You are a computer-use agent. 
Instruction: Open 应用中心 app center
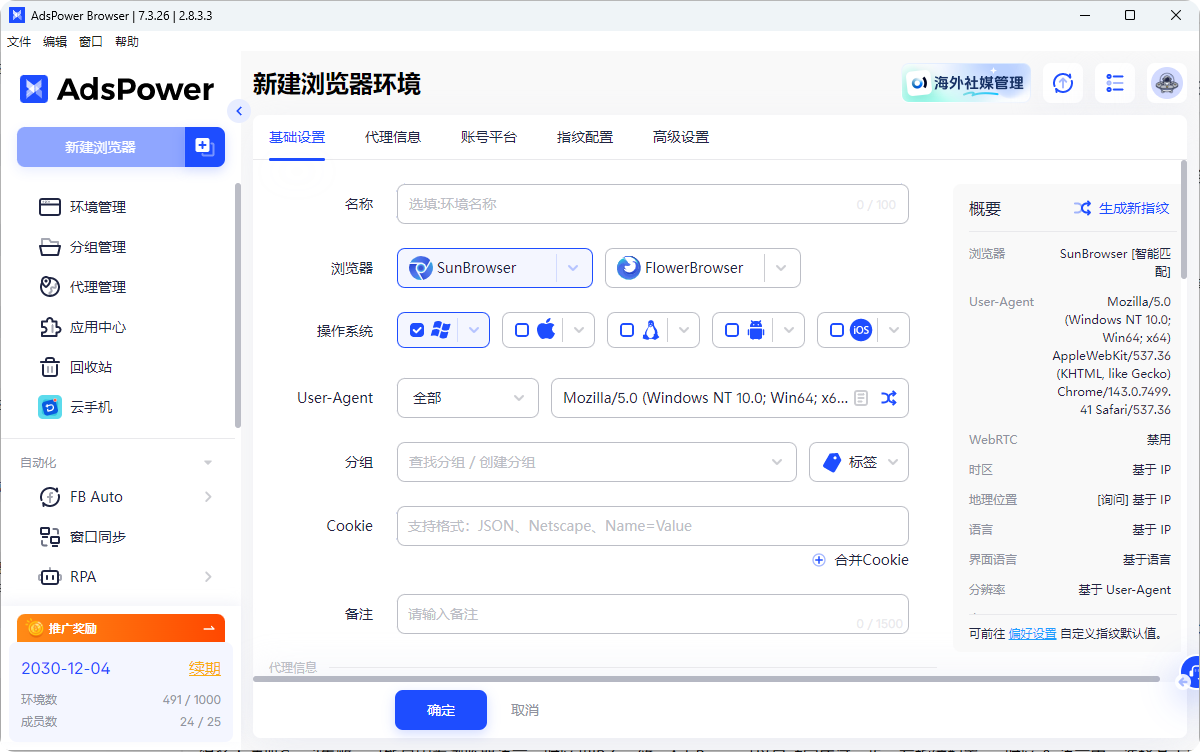(x=96, y=327)
